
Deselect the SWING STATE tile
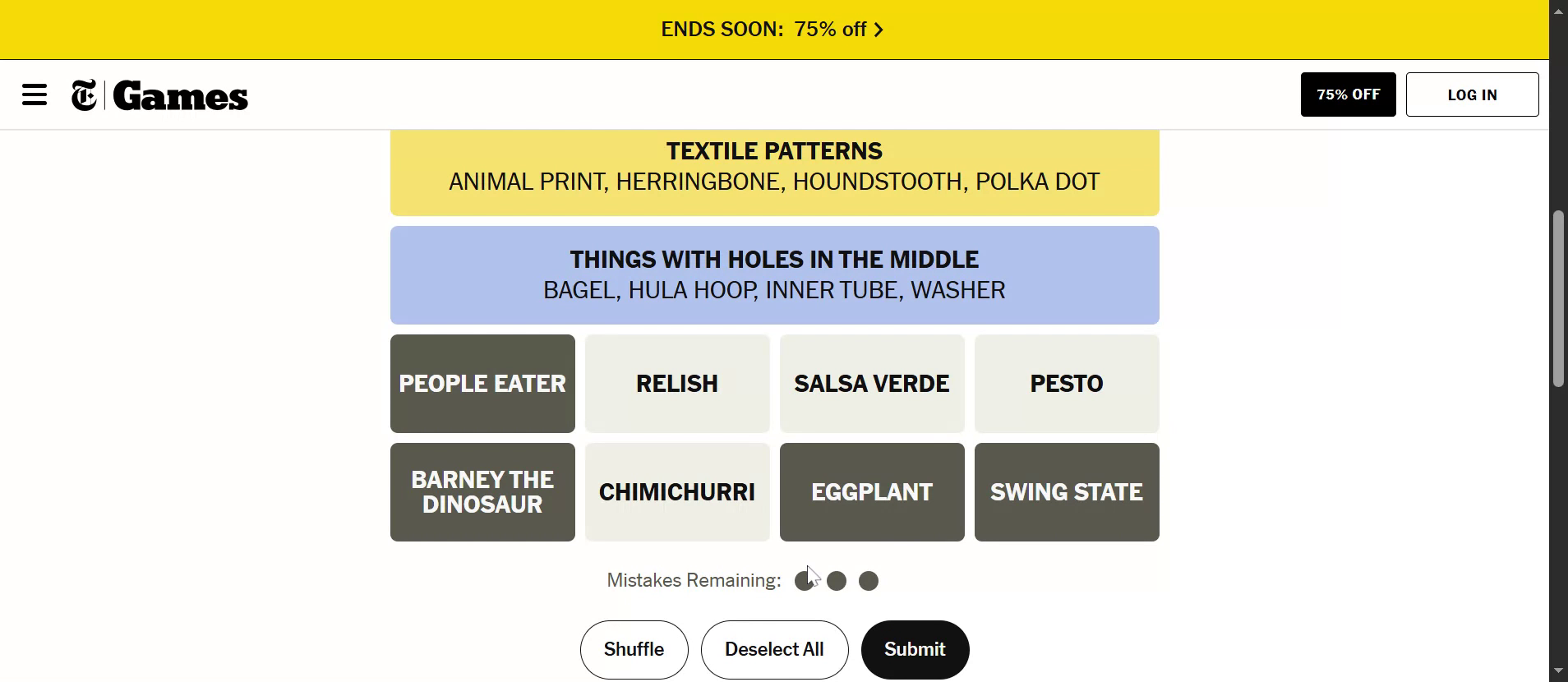(1066, 492)
